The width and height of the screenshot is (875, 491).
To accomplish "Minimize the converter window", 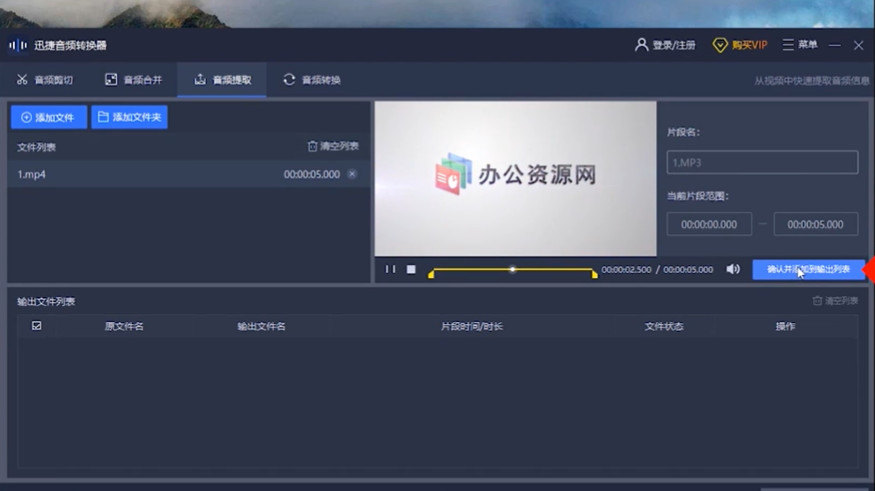I will pyautogui.click(x=835, y=45).
